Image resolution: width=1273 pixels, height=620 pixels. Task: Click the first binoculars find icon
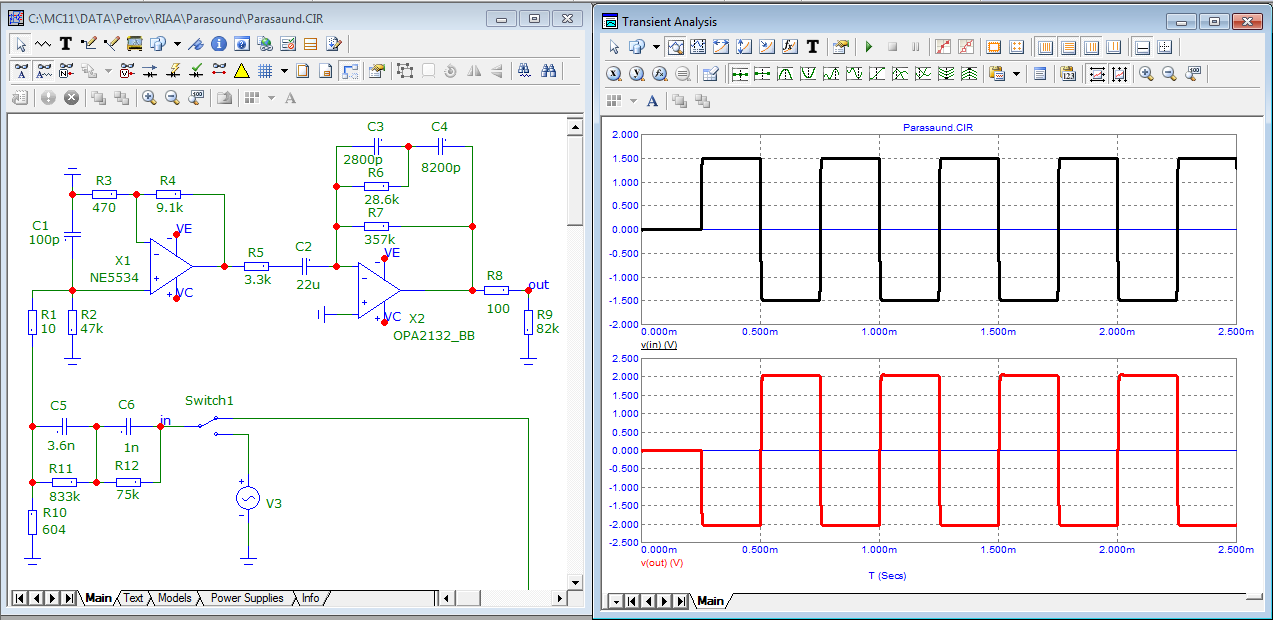tap(523, 71)
